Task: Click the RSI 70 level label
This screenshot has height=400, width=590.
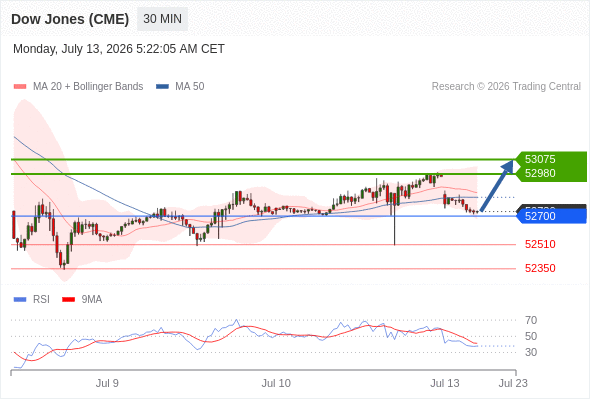Action: pyautogui.click(x=531, y=320)
